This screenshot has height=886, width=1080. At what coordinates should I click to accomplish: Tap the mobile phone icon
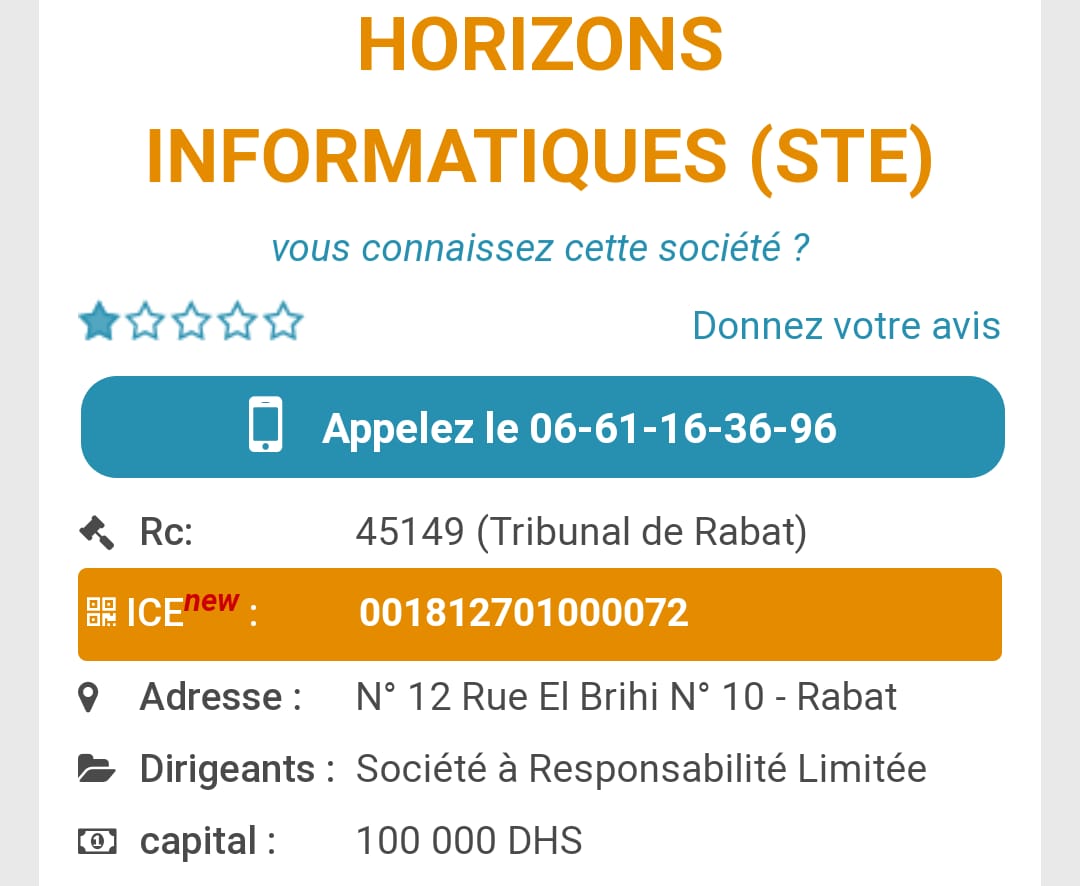click(265, 426)
